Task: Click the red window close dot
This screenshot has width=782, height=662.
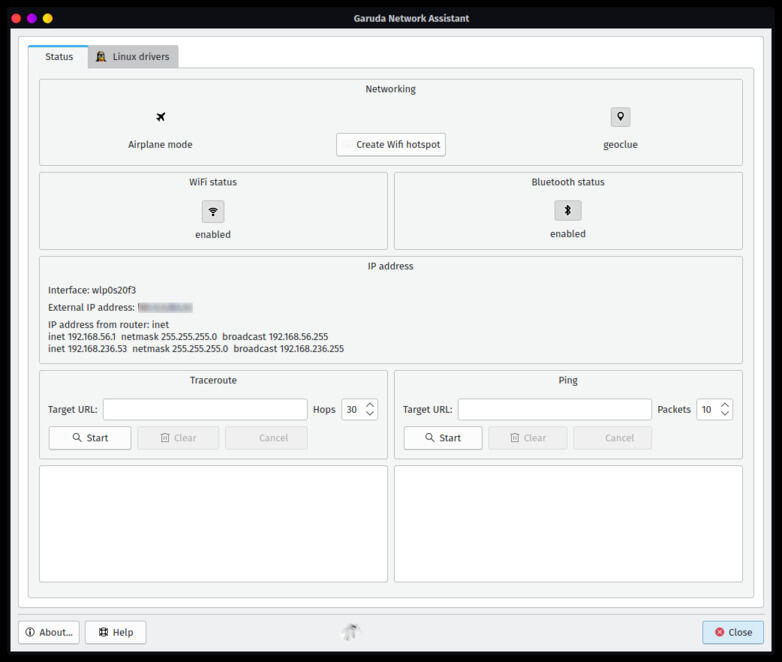Action: coord(16,18)
